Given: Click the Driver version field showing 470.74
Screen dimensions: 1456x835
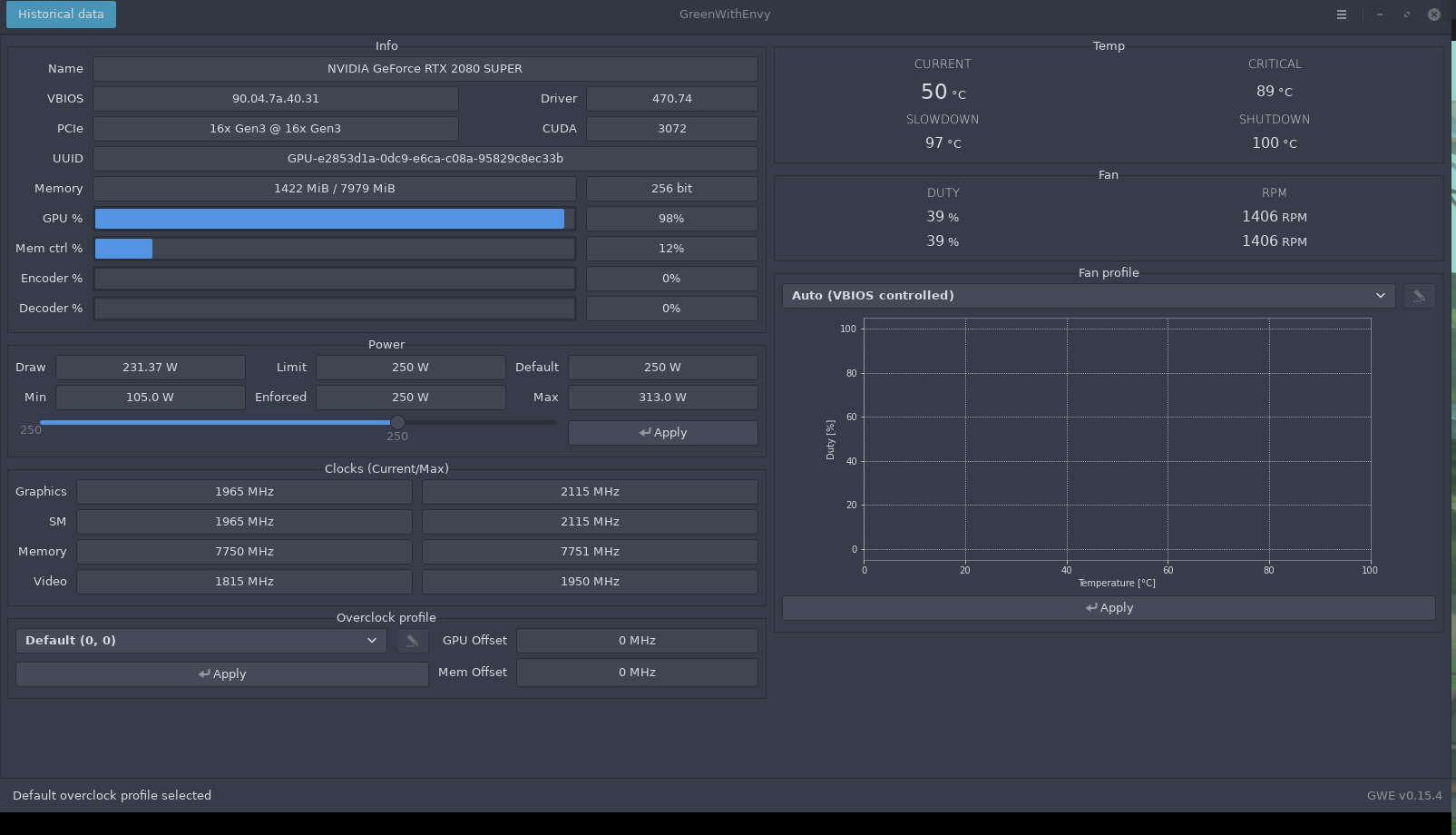Looking at the screenshot, I should pyautogui.click(x=671, y=98).
